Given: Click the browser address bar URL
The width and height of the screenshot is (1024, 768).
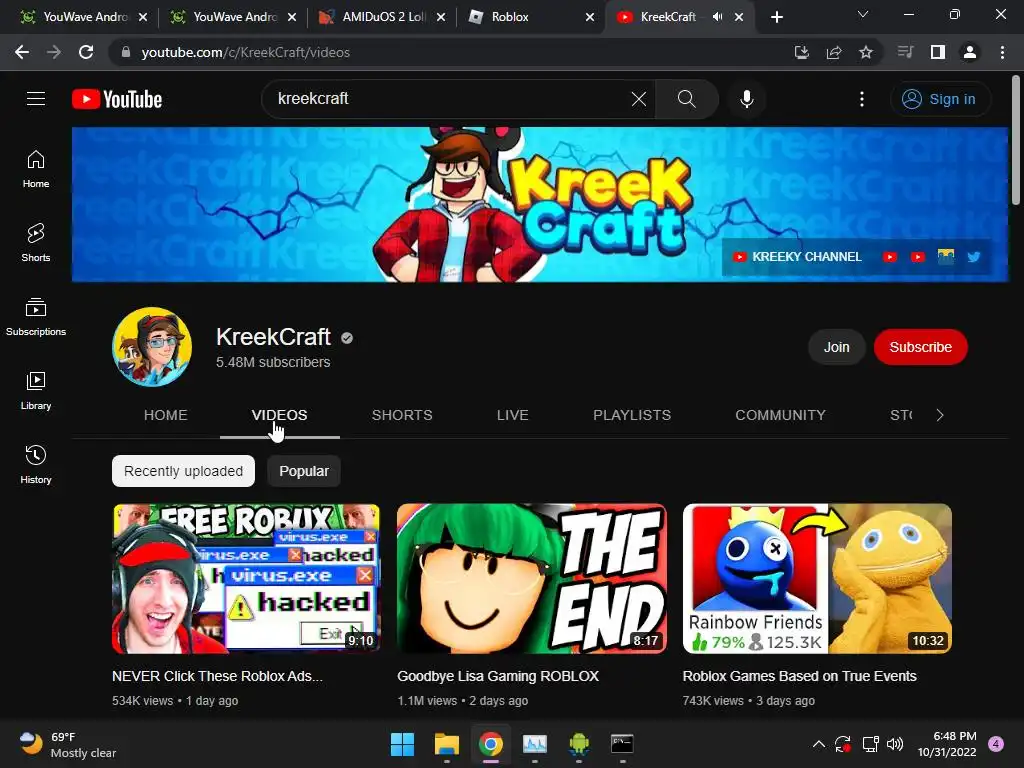Looking at the screenshot, I should click(246, 52).
